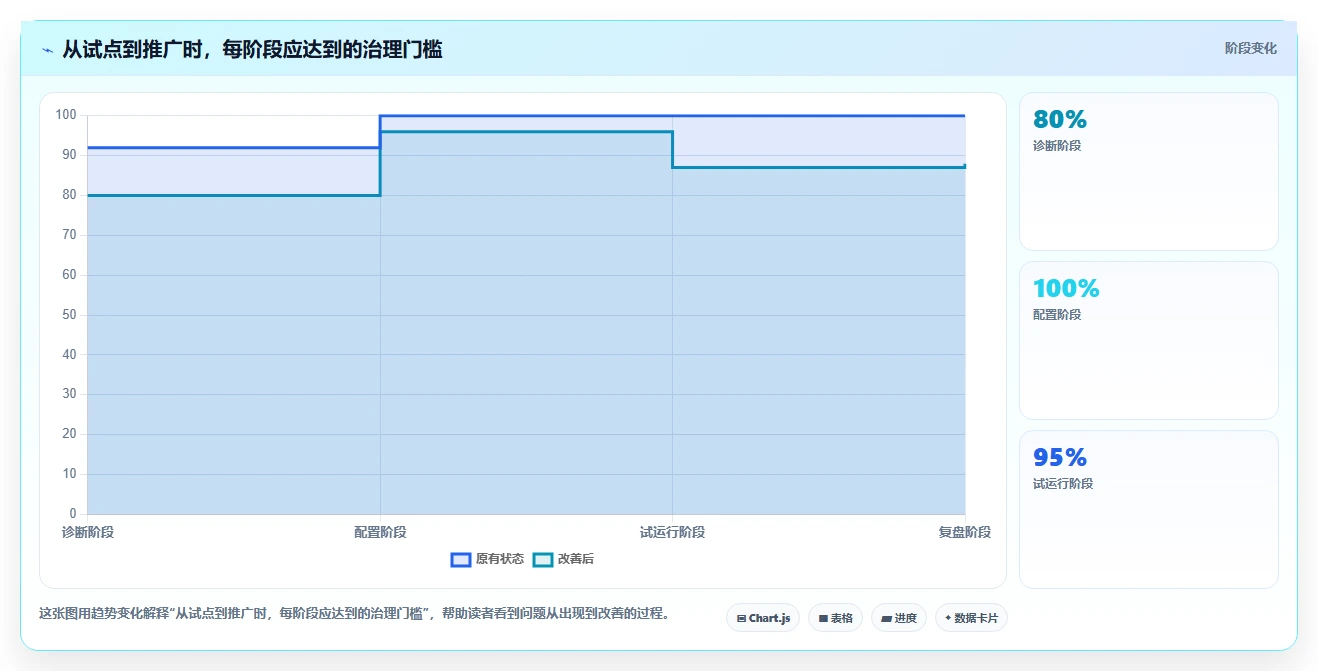The height and width of the screenshot is (671, 1318).
Task: Toggle the 原有状态 legend entry
Action: 487,559
